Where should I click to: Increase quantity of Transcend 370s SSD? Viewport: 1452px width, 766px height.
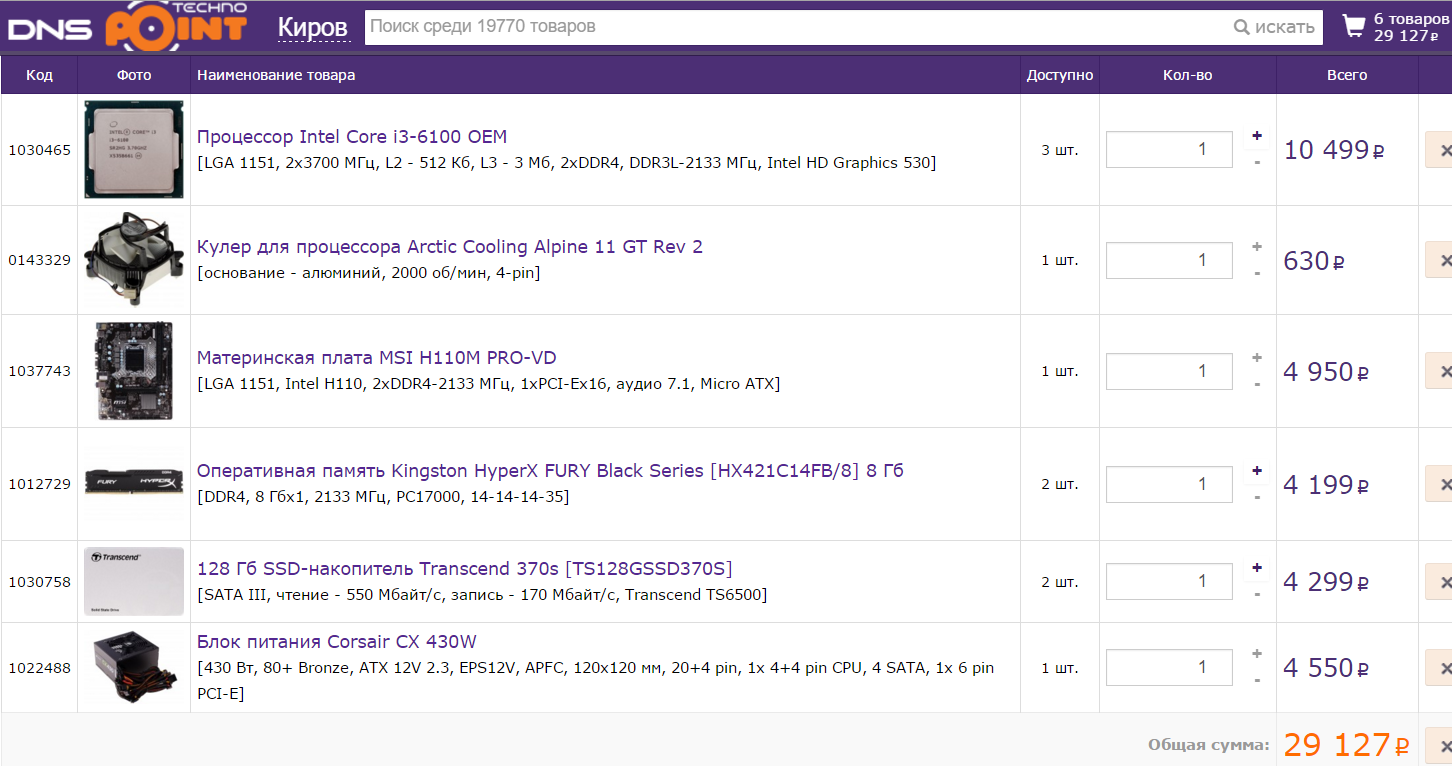1257,568
